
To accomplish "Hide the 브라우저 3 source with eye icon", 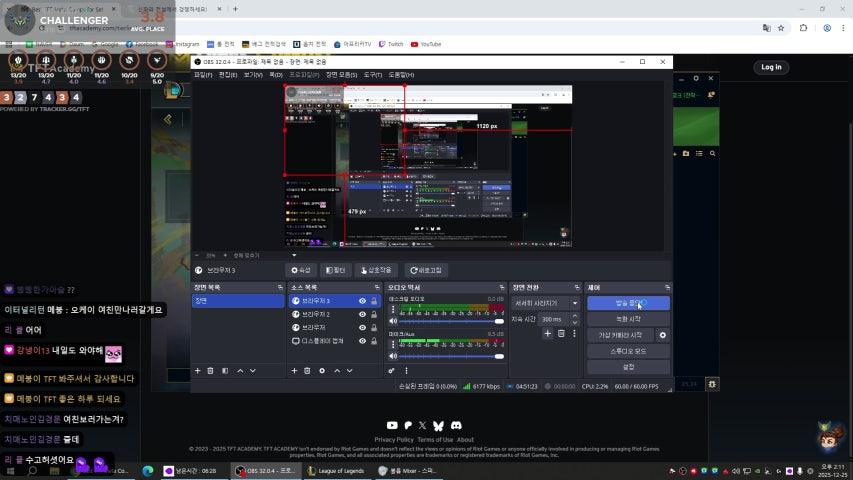I will [362, 301].
